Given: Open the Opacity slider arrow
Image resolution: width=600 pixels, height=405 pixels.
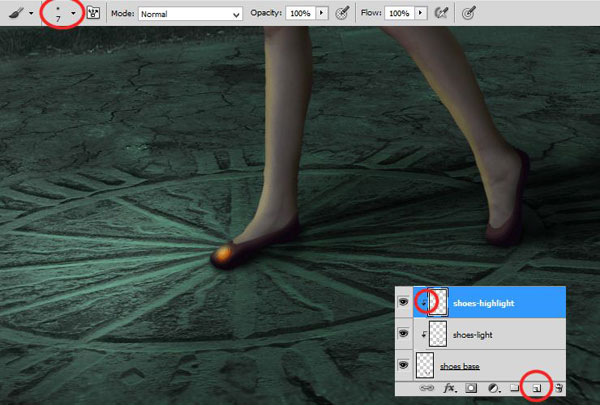Looking at the screenshot, I should pyautogui.click(x=321, y=13).
